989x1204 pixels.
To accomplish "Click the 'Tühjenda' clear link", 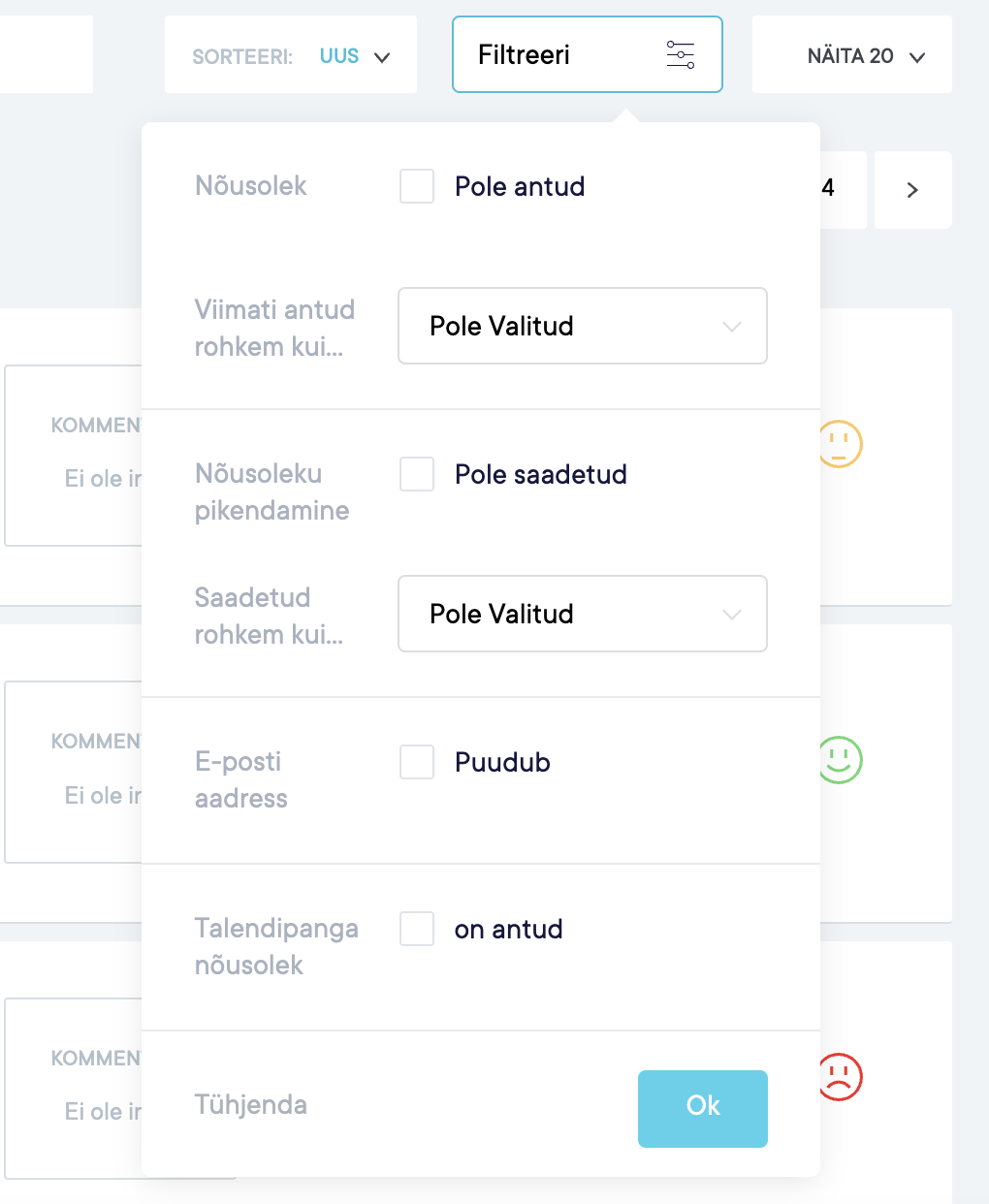I will click(x=251, y=1104).
